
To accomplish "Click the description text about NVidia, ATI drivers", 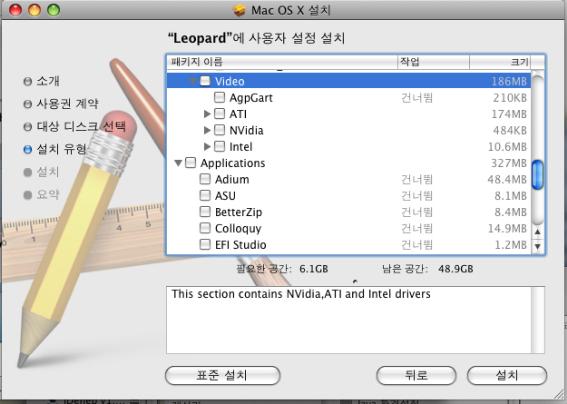I will tap(301, 294).
